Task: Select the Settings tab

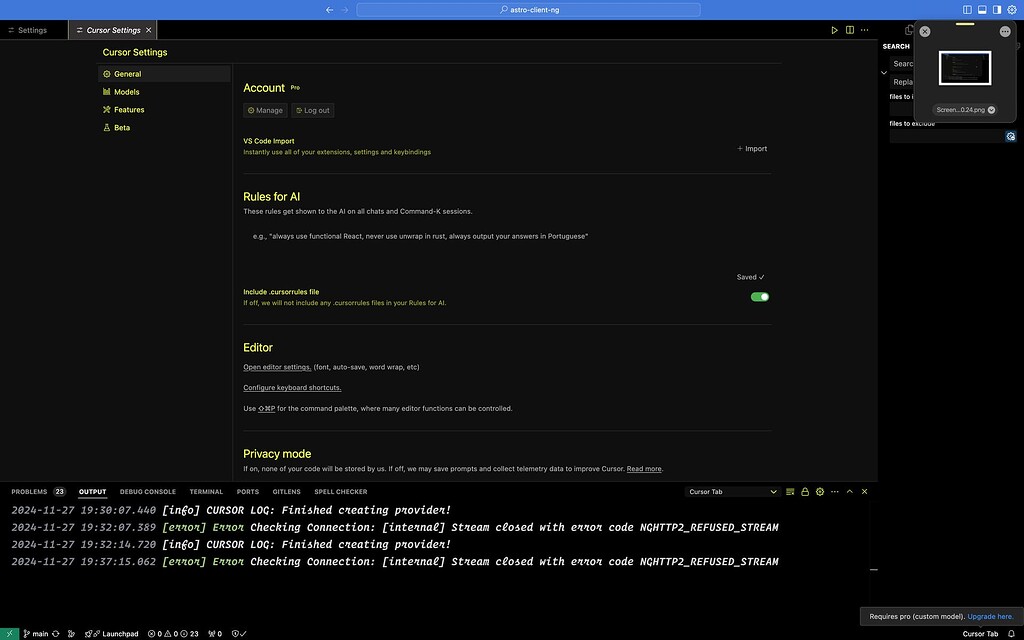Action: (31, 30)
